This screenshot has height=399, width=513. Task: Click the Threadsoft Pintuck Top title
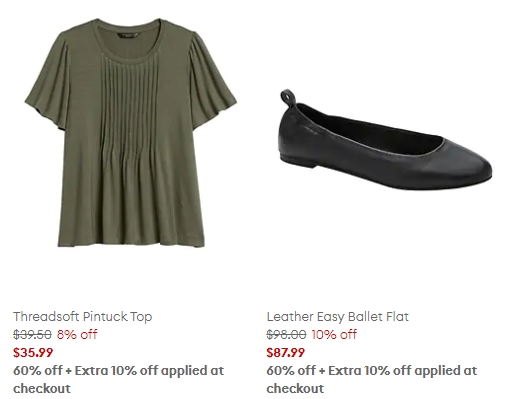point(83,316)
